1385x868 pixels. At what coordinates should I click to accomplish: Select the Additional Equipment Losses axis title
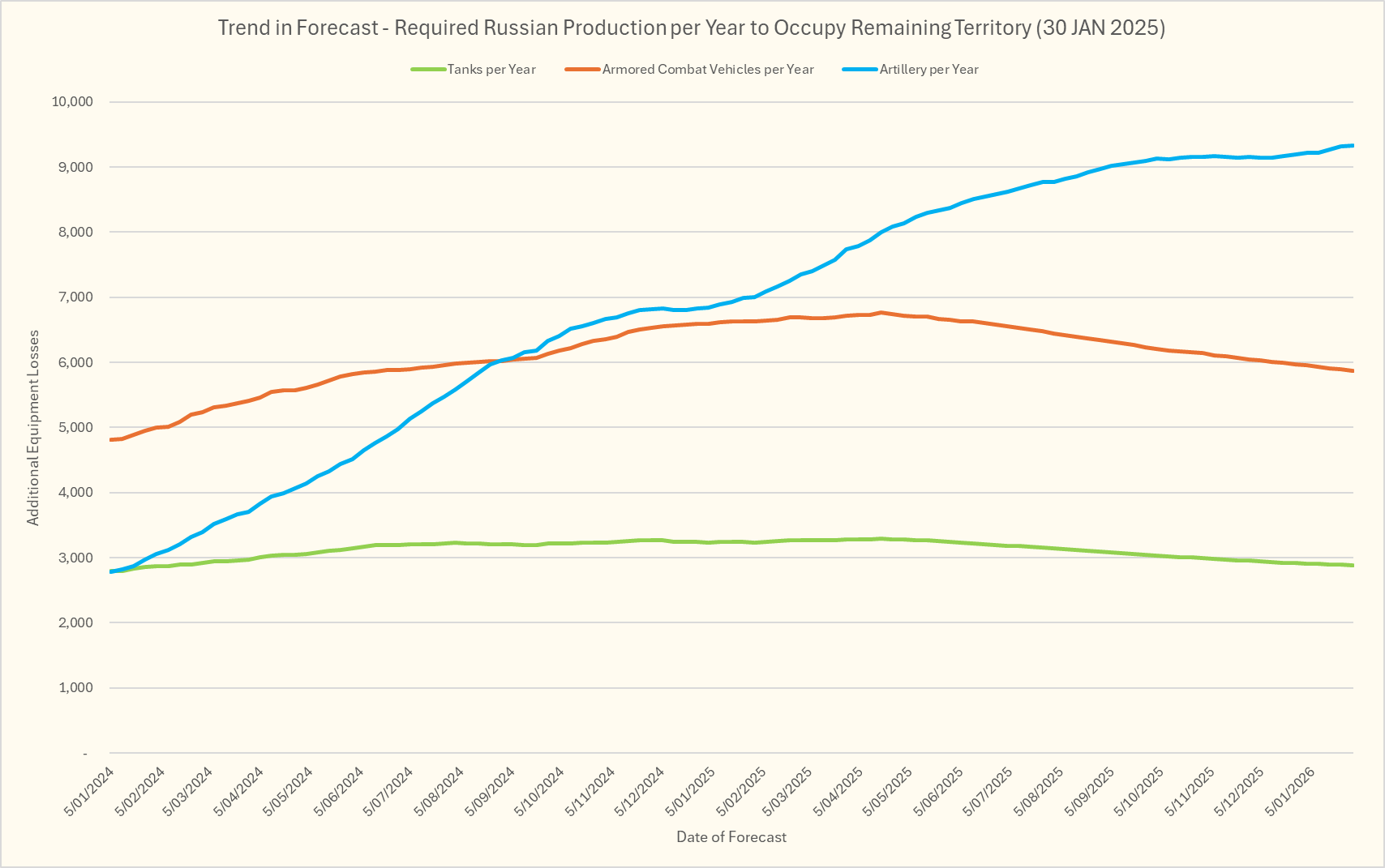point(33,428)
